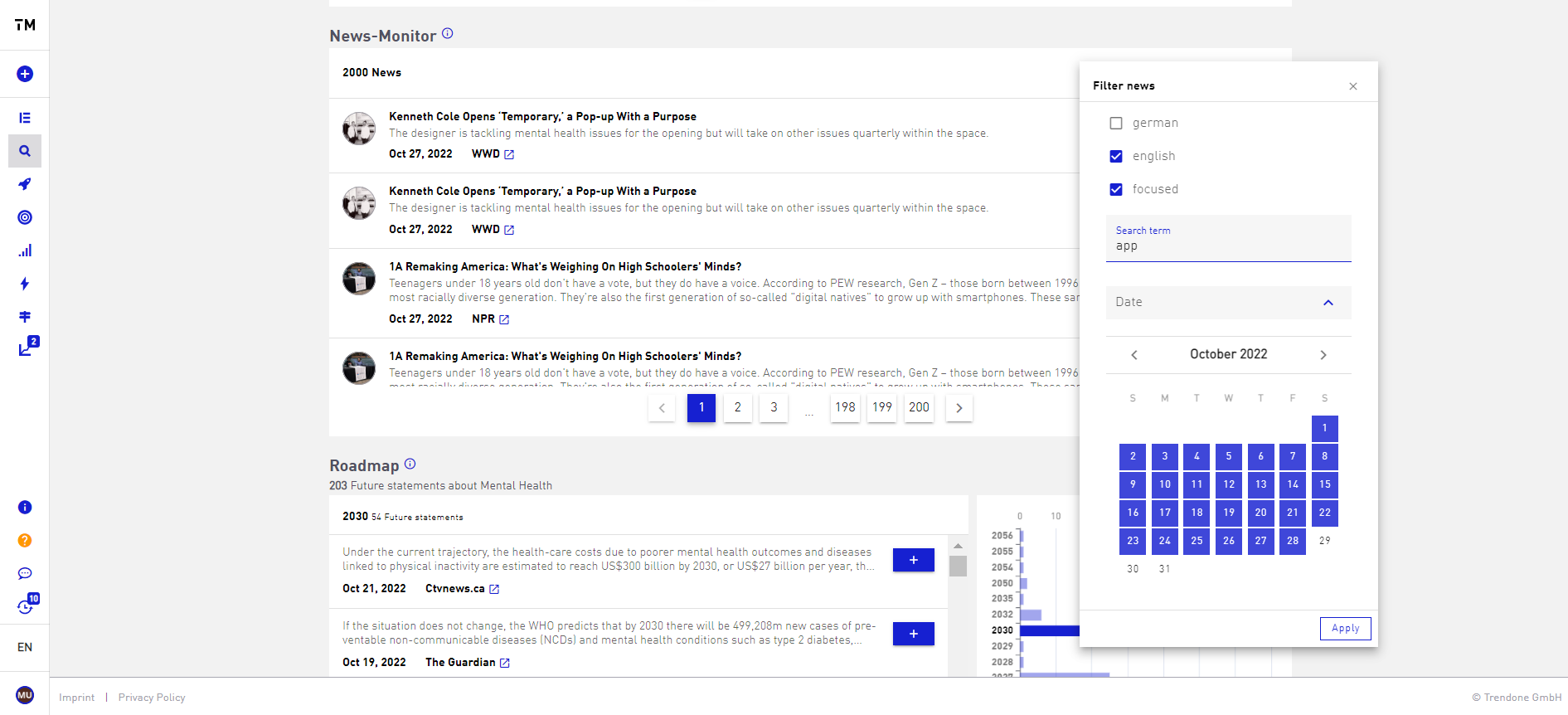Viewport: 1568px width, 715px height.
Task: Enable the german checkbox
Action: [x=1116, y=123]
